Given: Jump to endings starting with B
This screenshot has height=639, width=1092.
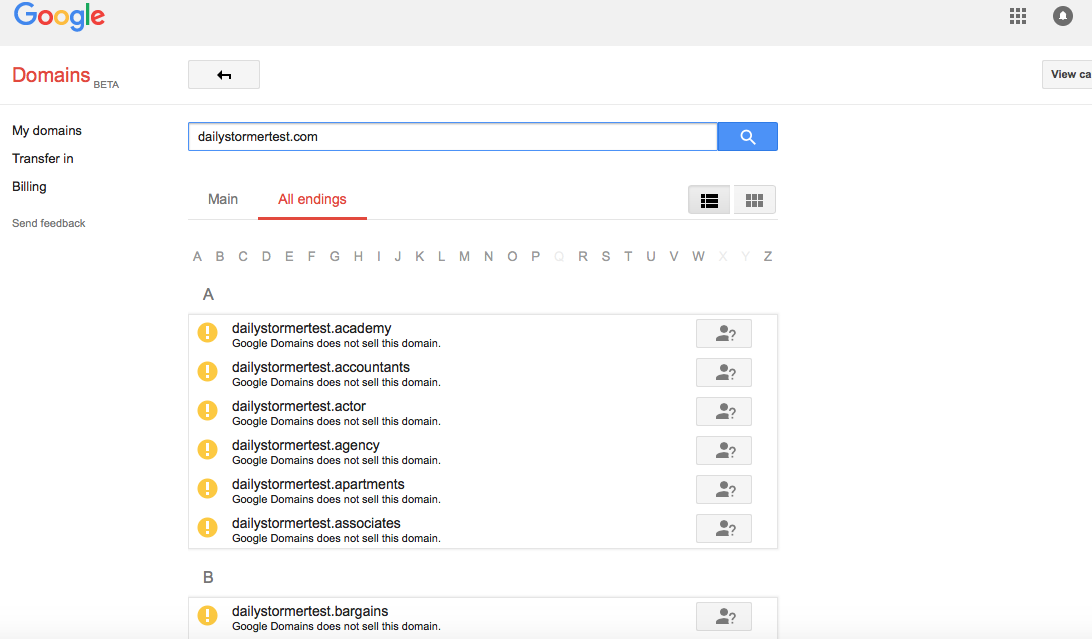Looking at the screenshot, I should 220,257.
